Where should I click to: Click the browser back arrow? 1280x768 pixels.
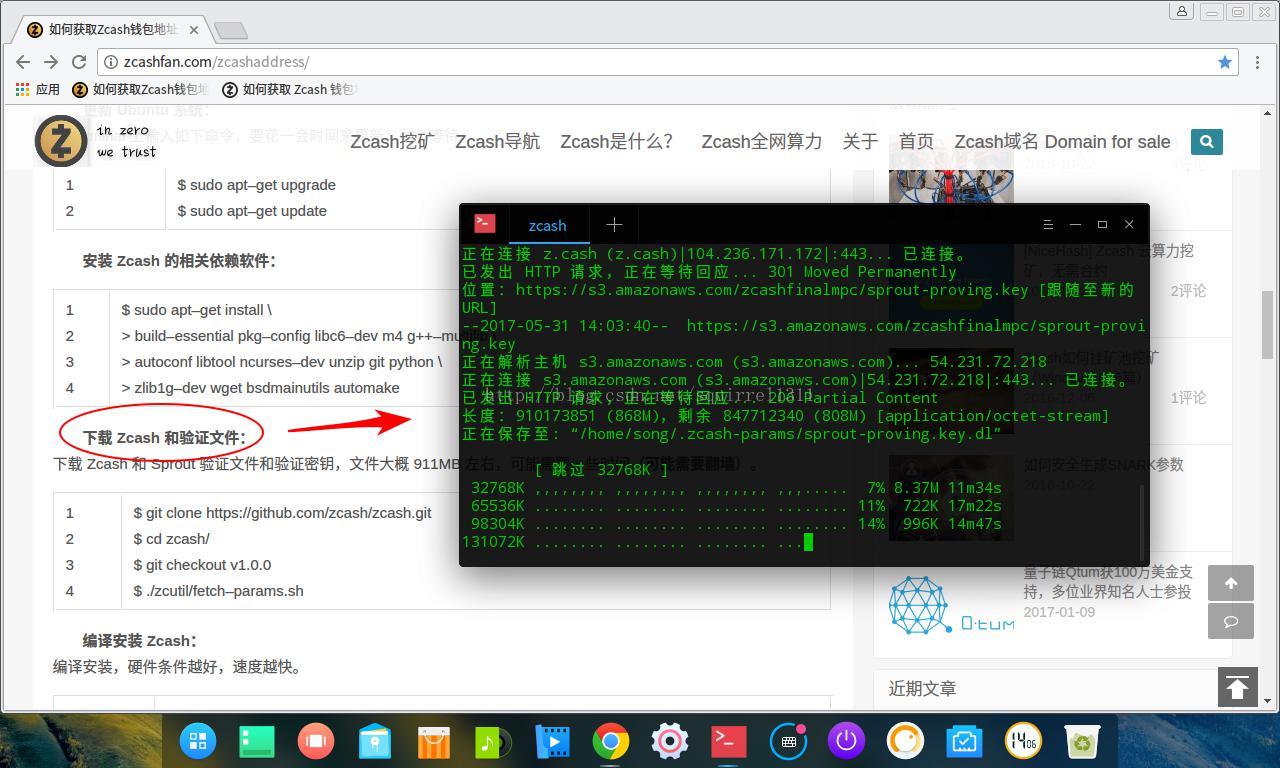click(x=23, y=61)
